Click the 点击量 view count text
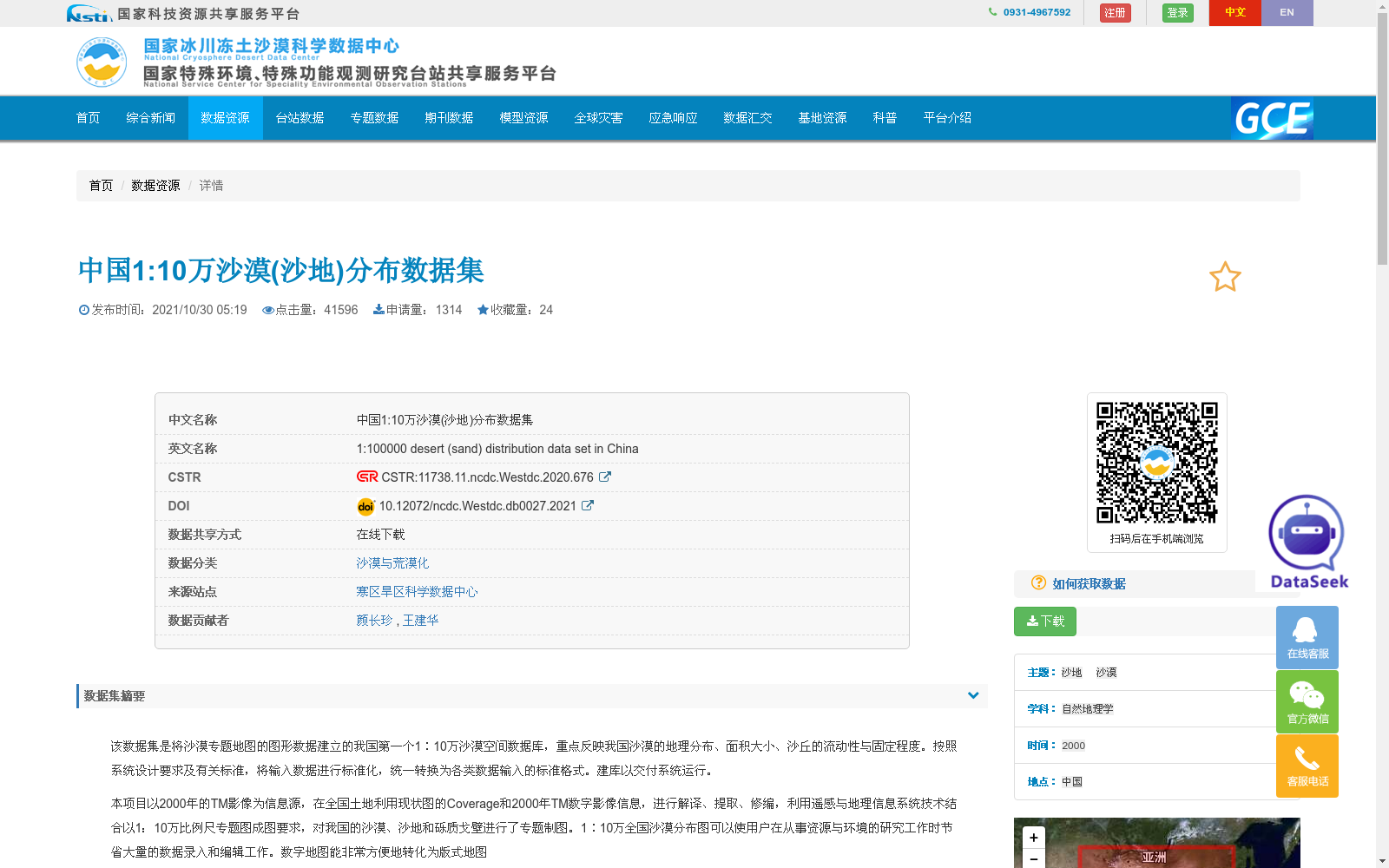 310,310
